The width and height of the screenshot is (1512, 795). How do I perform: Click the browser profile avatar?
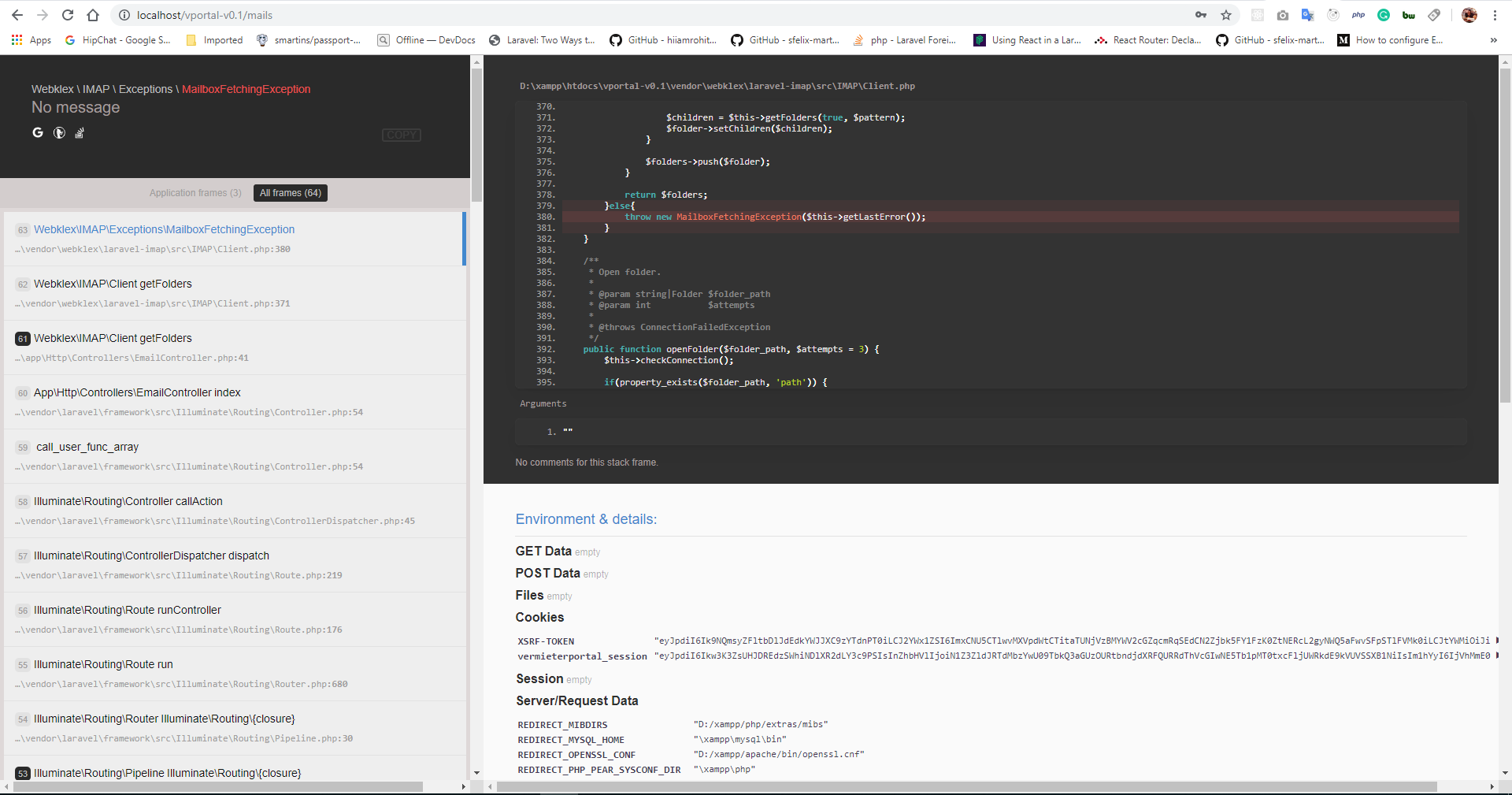[x=1469, y=15]
